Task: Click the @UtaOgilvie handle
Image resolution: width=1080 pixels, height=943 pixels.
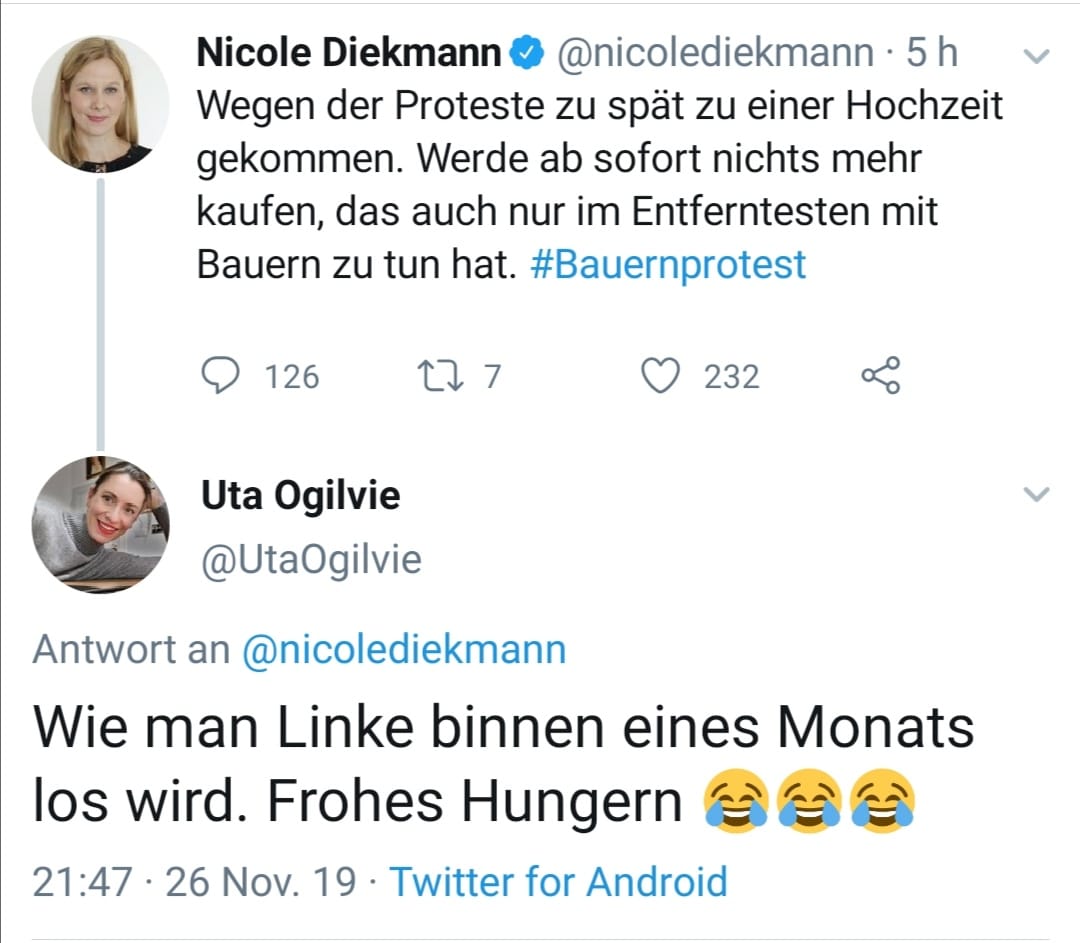Action: [311, 561]
